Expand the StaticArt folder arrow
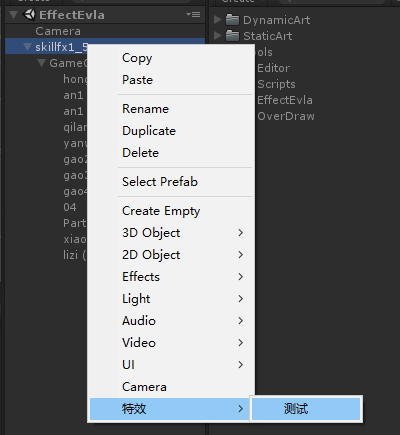400x435 pixels. (x=218, y=36)
